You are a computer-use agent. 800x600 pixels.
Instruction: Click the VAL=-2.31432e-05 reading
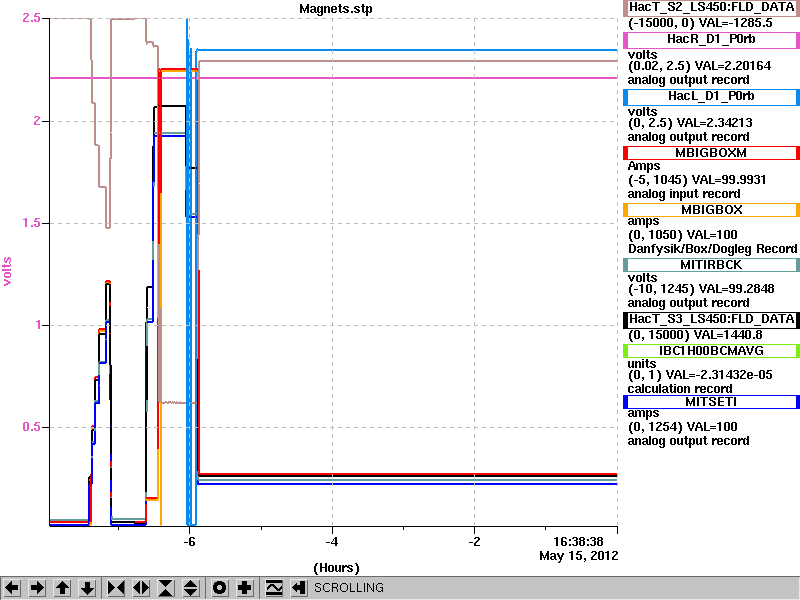pyautogui.click(x=719, y=375)
